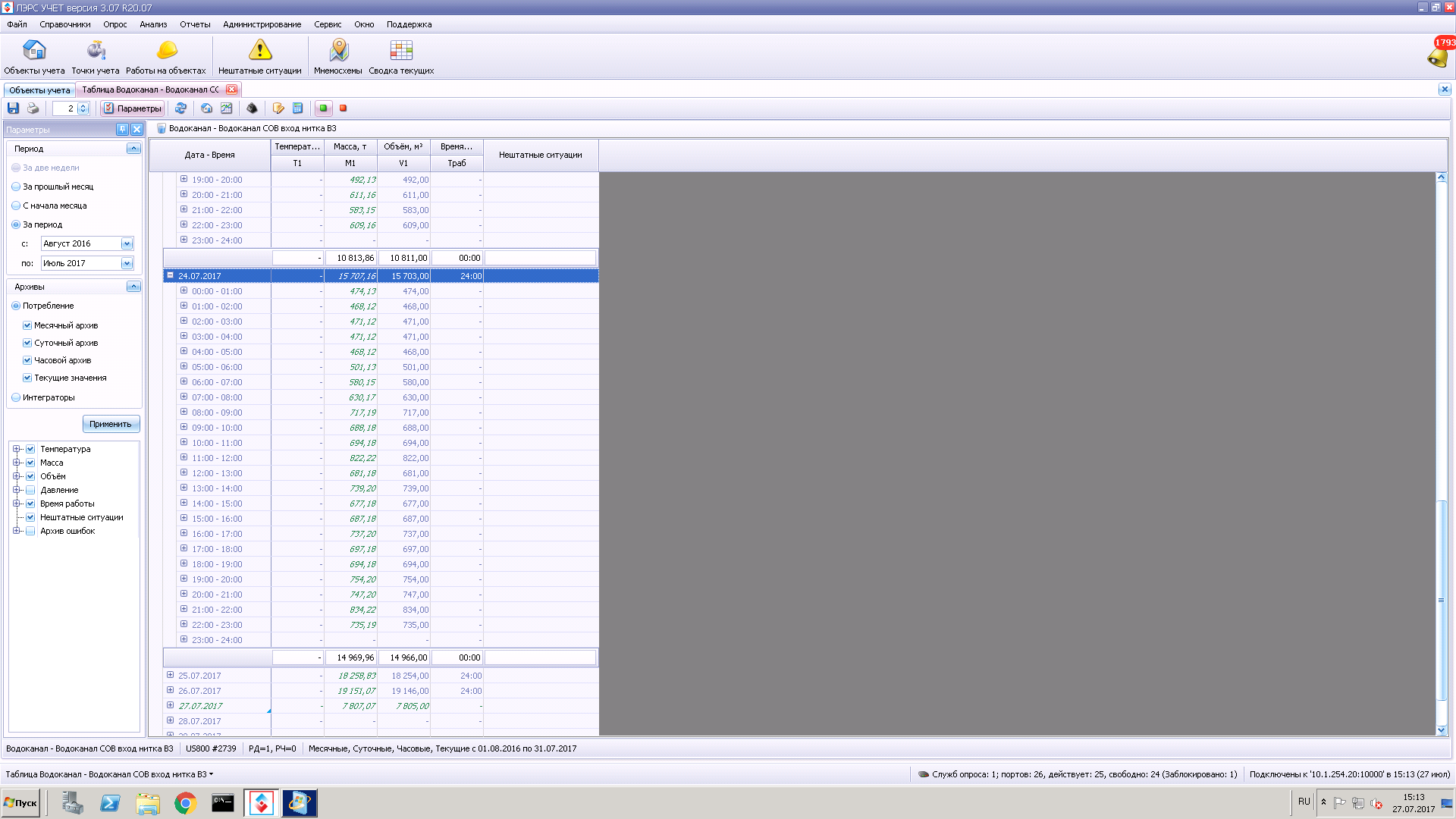Open the Таблица Водоканал window dropdown in status bar
This screenshot has height=819, width=1456.
click(109, 774)
